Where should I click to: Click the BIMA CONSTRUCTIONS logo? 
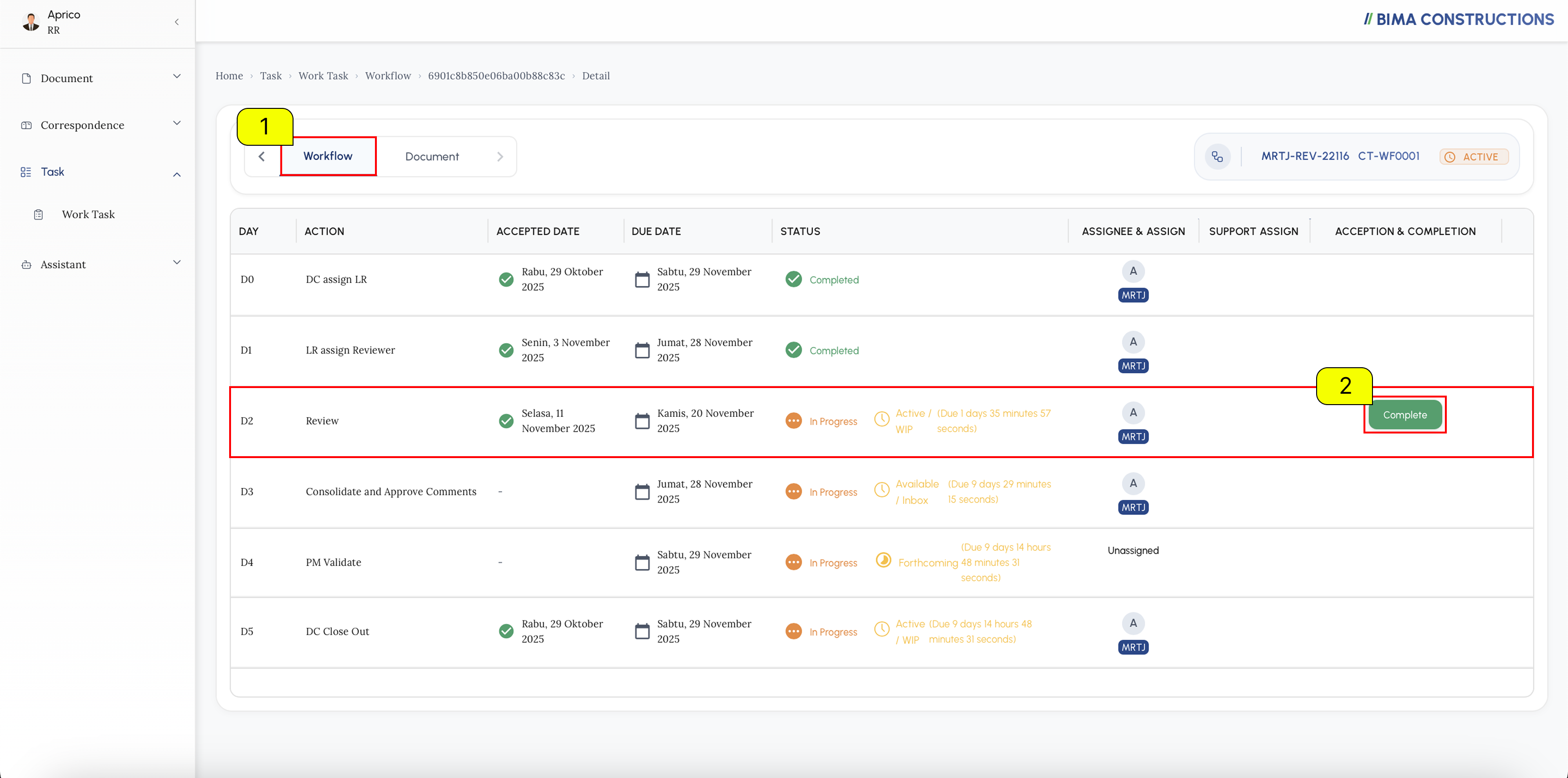pos(1459,19)
